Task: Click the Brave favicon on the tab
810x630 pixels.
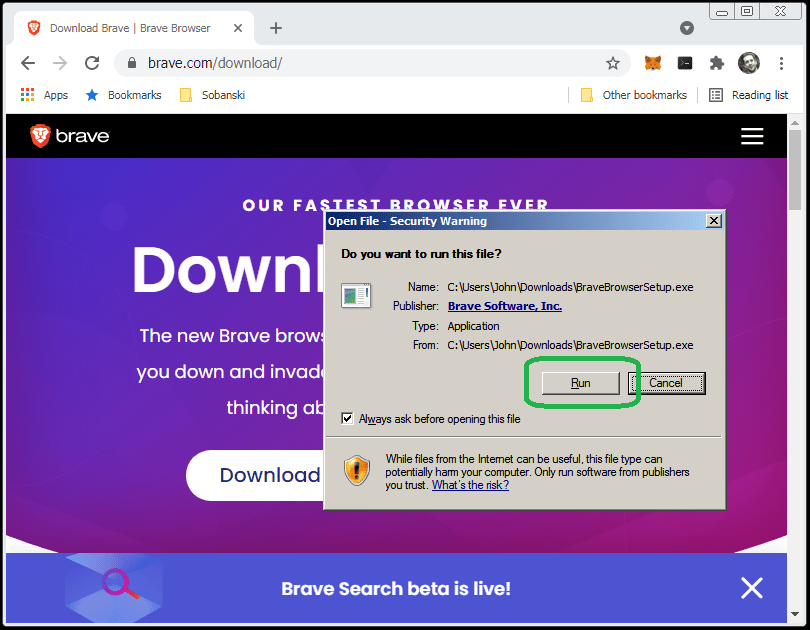Action: pyautogui.click(x=34, y=28)
